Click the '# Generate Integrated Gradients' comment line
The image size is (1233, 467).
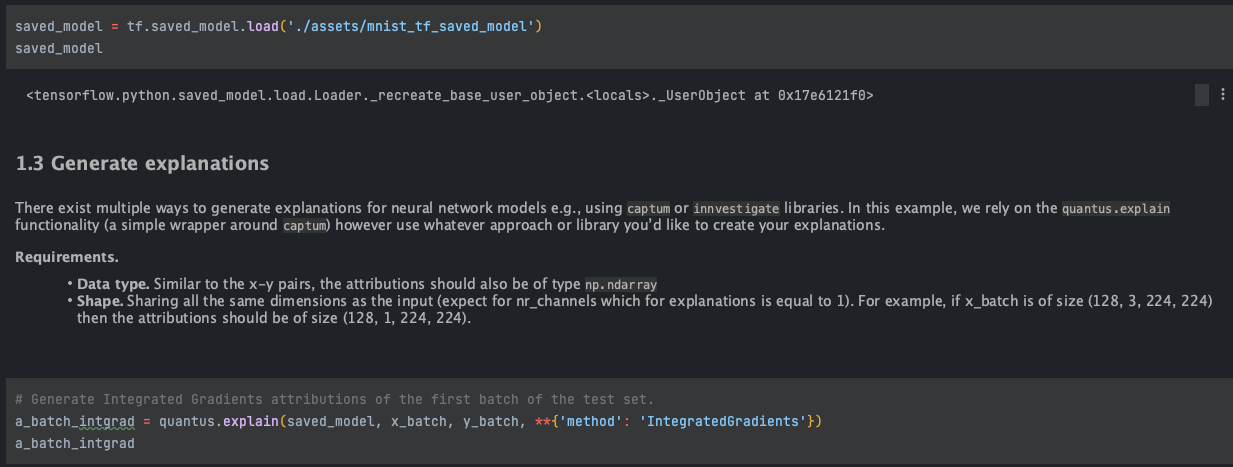(335, 399)
